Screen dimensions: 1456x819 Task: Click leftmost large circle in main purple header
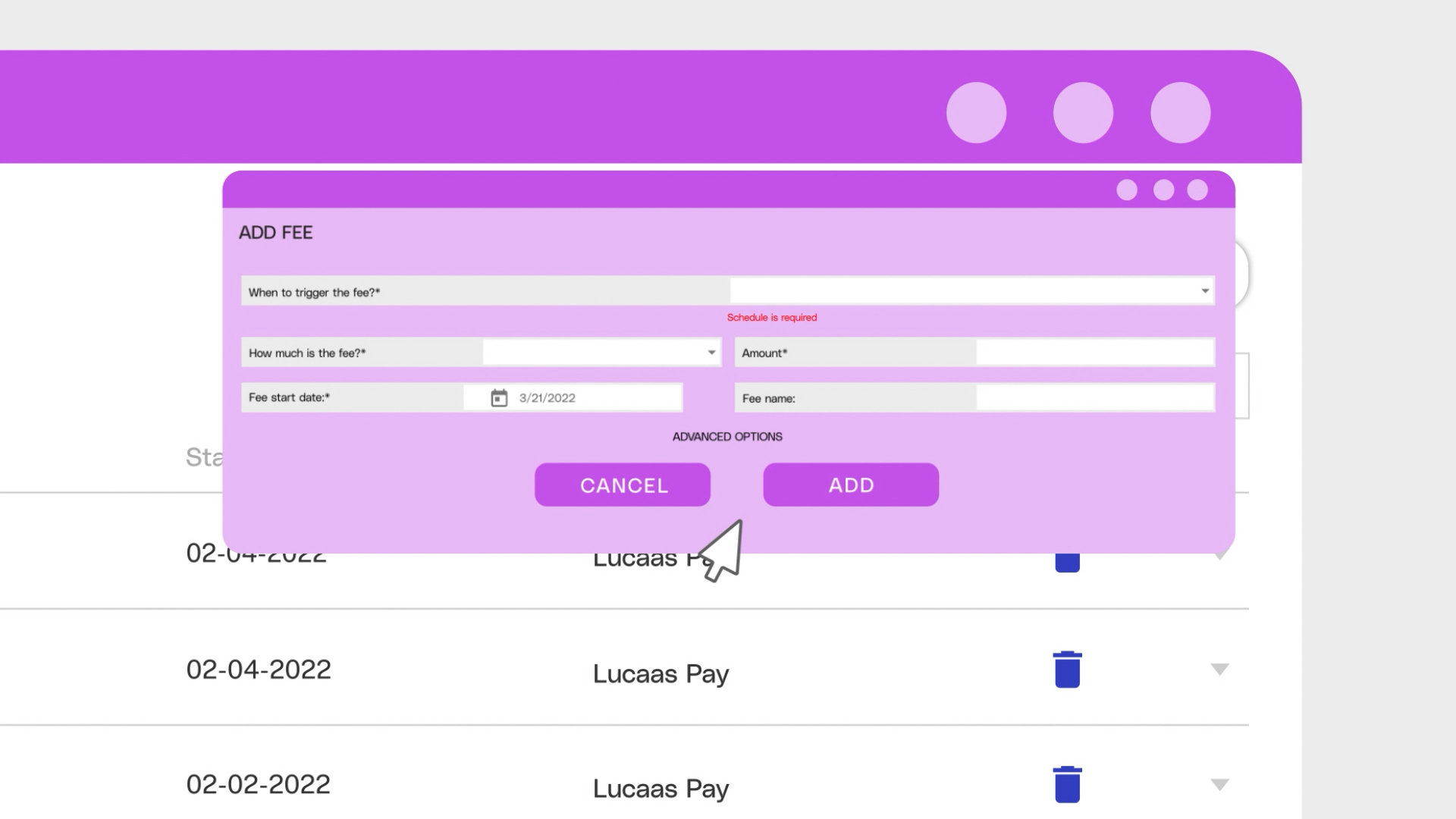pos(976,113)
